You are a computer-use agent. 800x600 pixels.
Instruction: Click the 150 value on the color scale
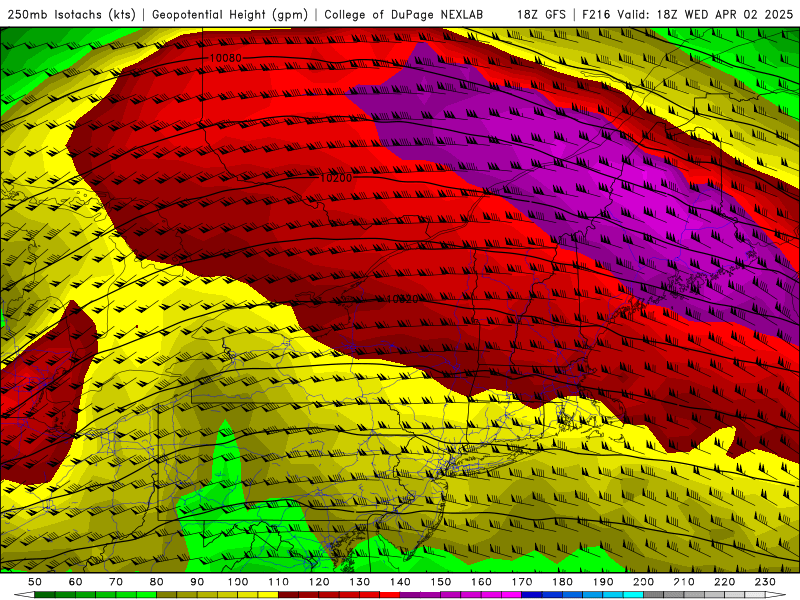point(441,582)
